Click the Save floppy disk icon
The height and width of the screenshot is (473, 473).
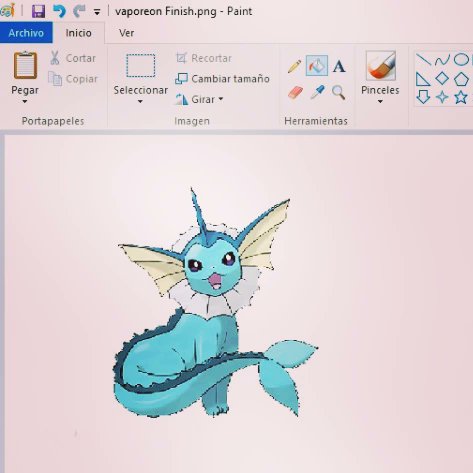pyautogui.click(x=38, y=11)
